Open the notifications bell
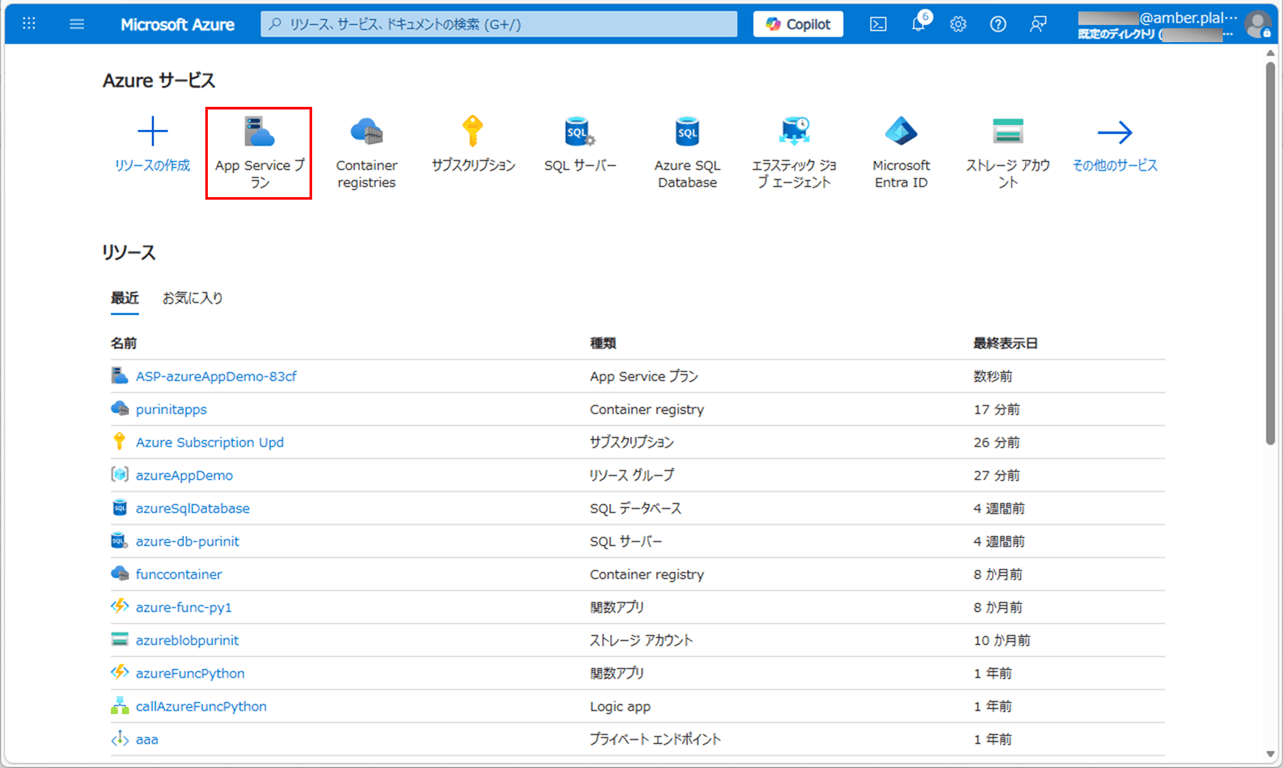1283x768 pixels. point(918,24)
